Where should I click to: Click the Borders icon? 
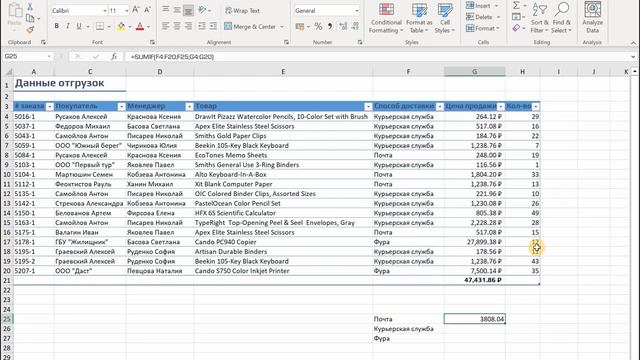[100, 26]
